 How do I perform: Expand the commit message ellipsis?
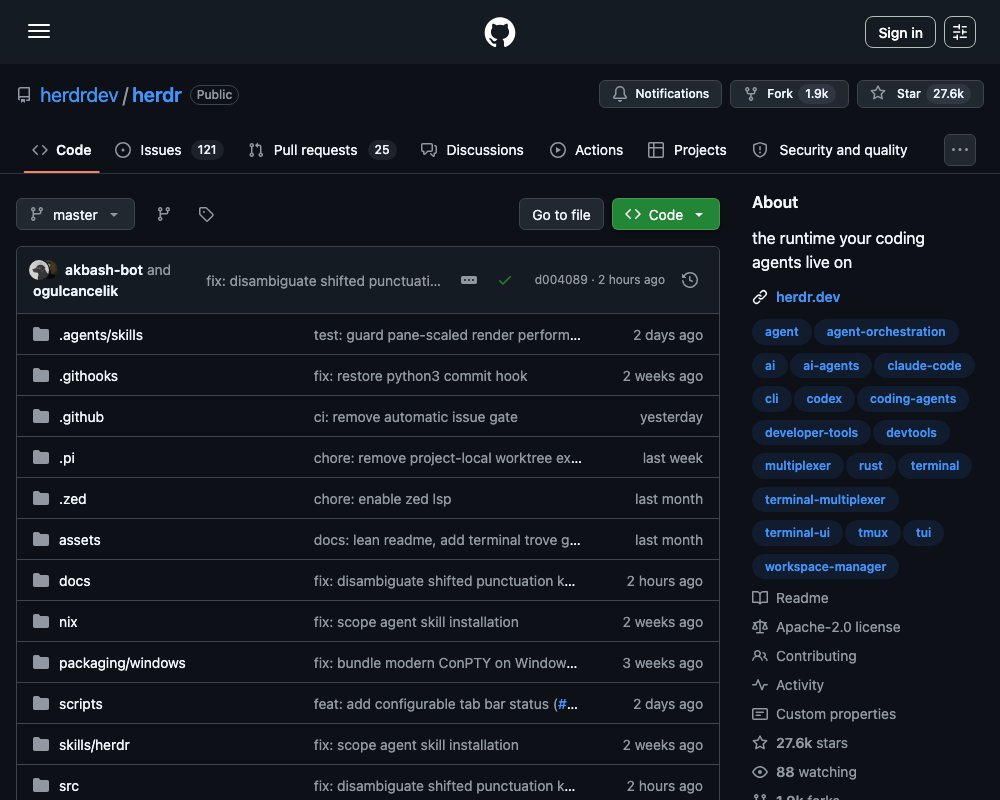(x=469, y=280)
